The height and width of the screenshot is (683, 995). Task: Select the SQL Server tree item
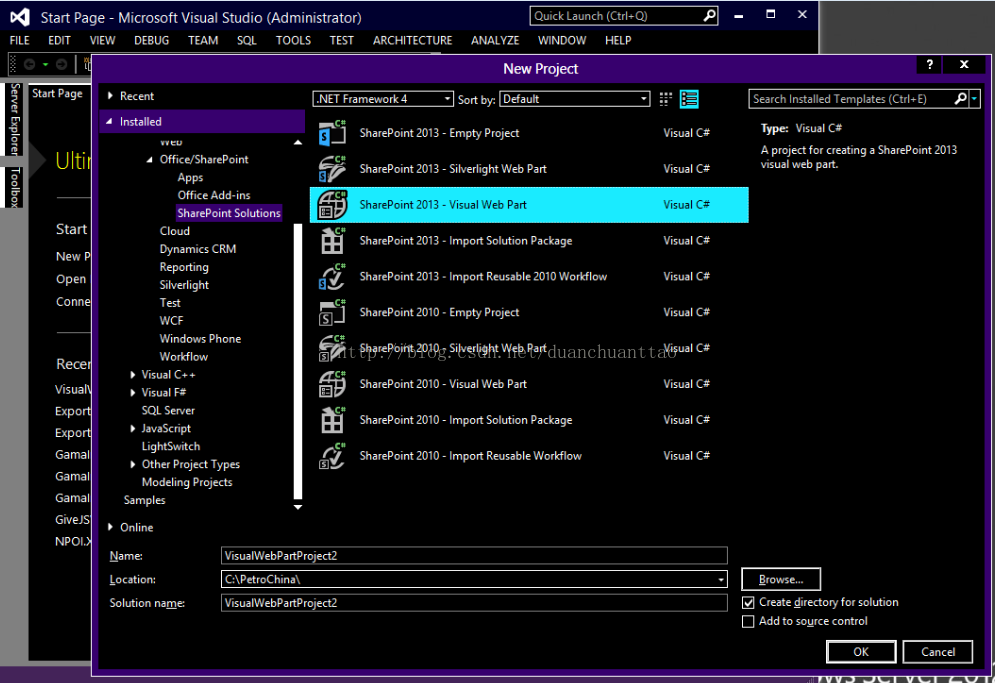pyautogui.click(x=168, y=411)
